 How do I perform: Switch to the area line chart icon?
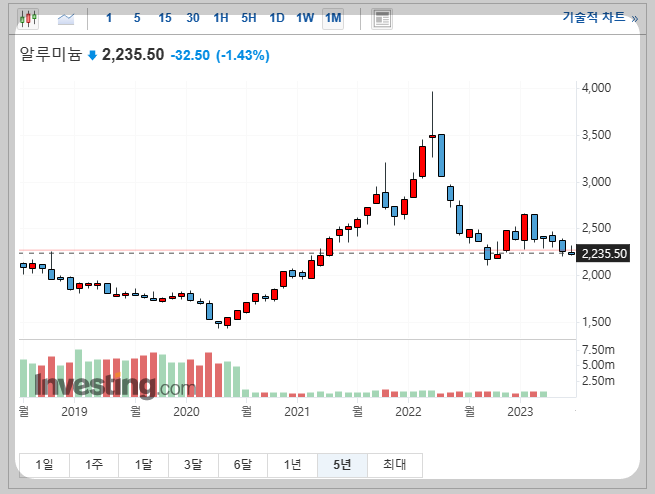coord(66,18)
